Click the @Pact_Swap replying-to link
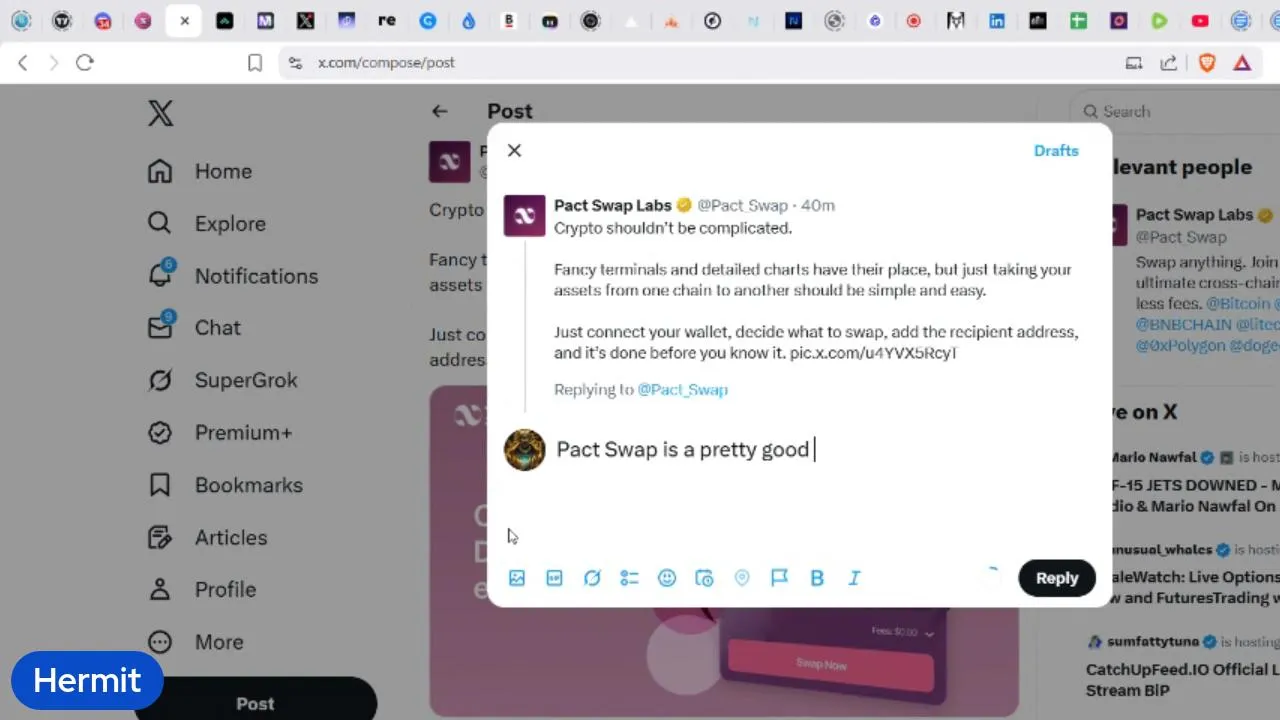 pyautogui.click(x=682, y=389)
